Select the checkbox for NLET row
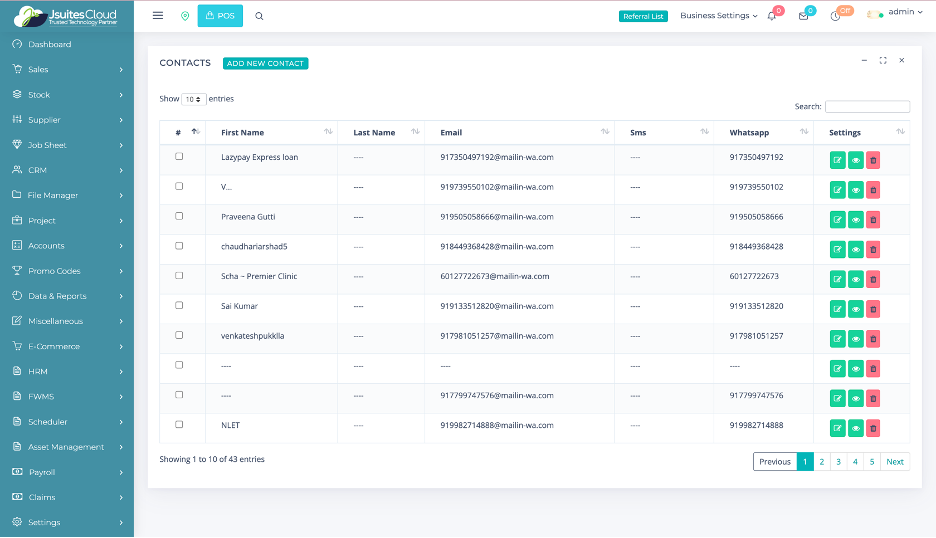936x538 pixels. (179, 424)
